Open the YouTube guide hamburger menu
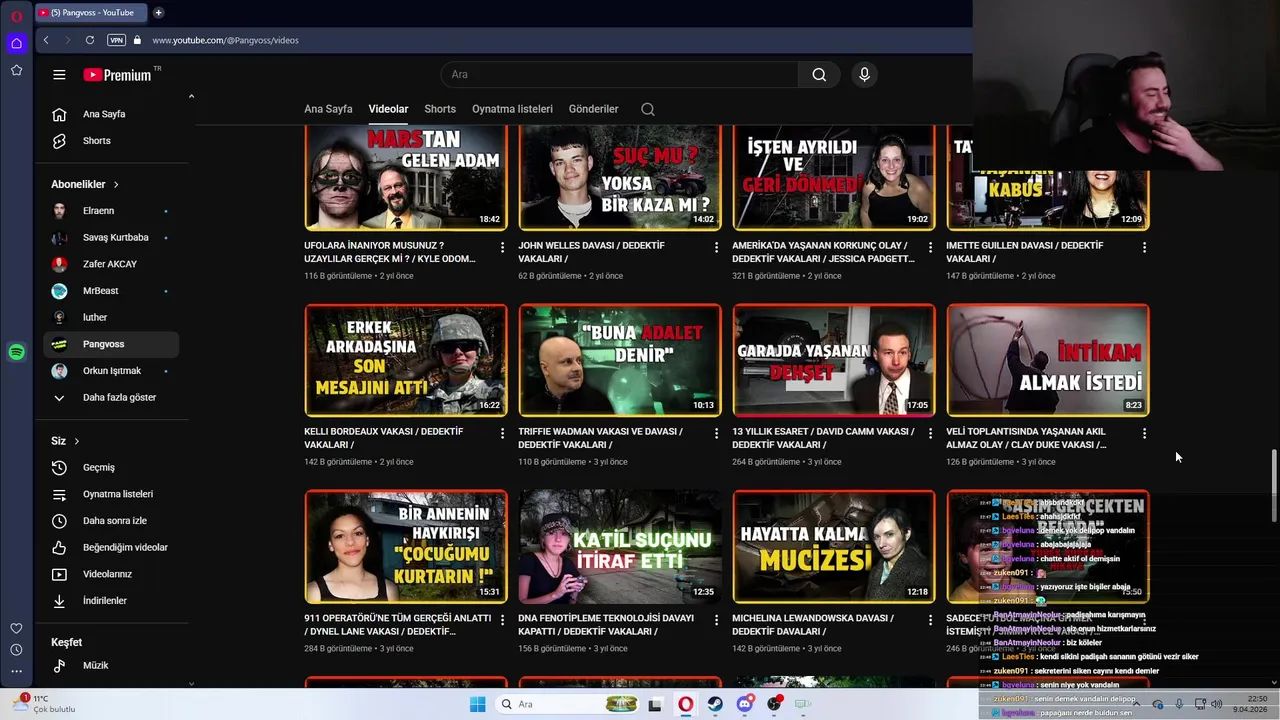 click(59, 75)
